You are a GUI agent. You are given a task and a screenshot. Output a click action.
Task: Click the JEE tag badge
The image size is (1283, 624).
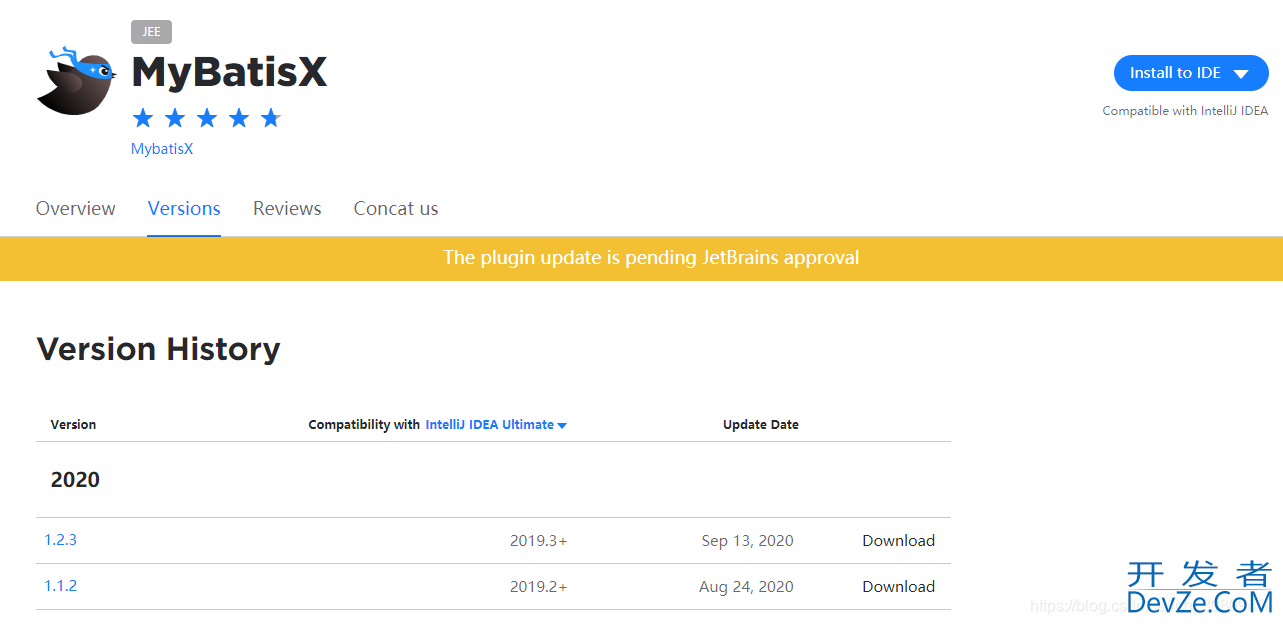151,32
